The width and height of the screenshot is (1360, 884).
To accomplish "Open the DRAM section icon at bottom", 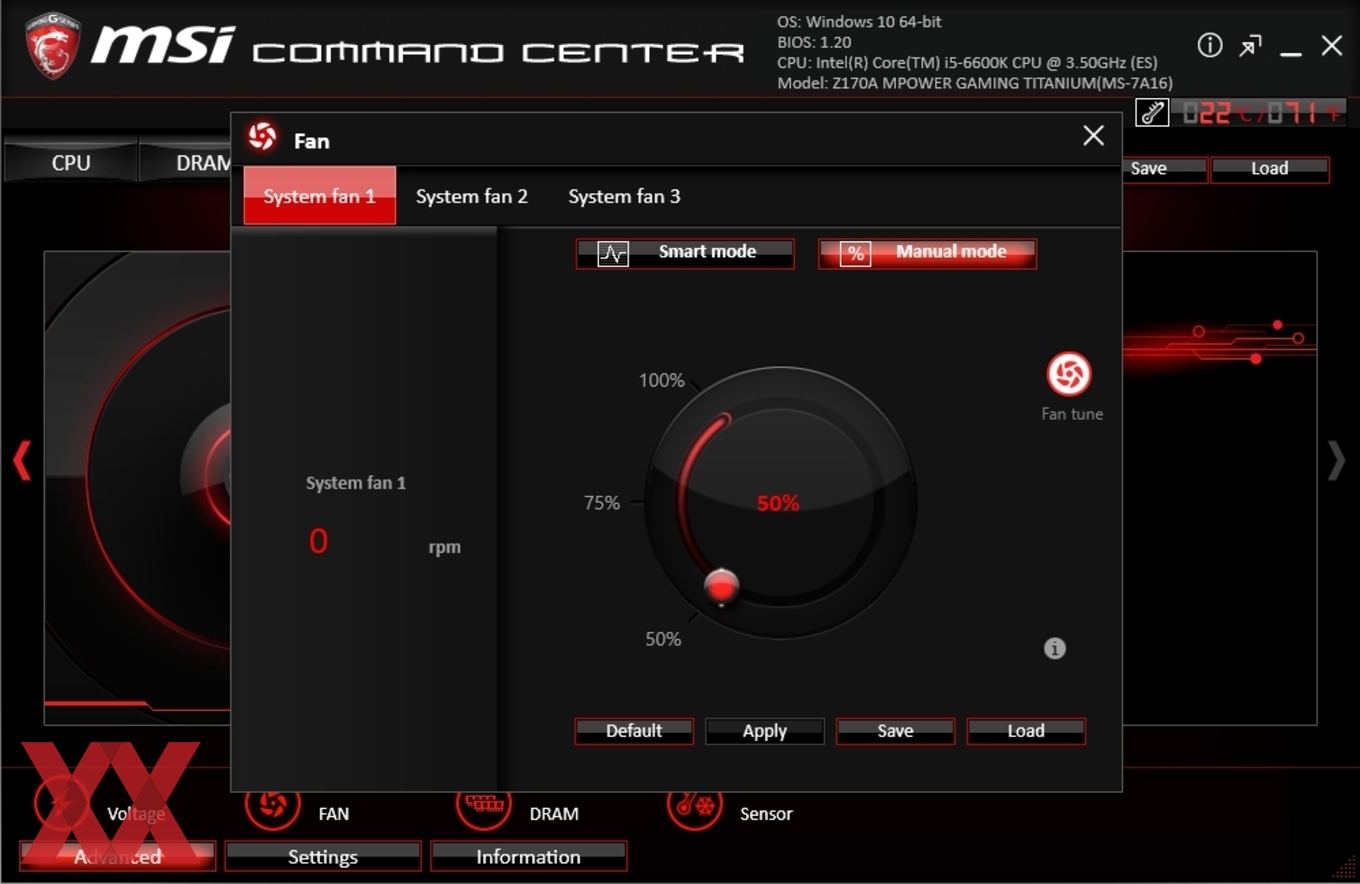I will pyautogui.click(x=483, y=803).
